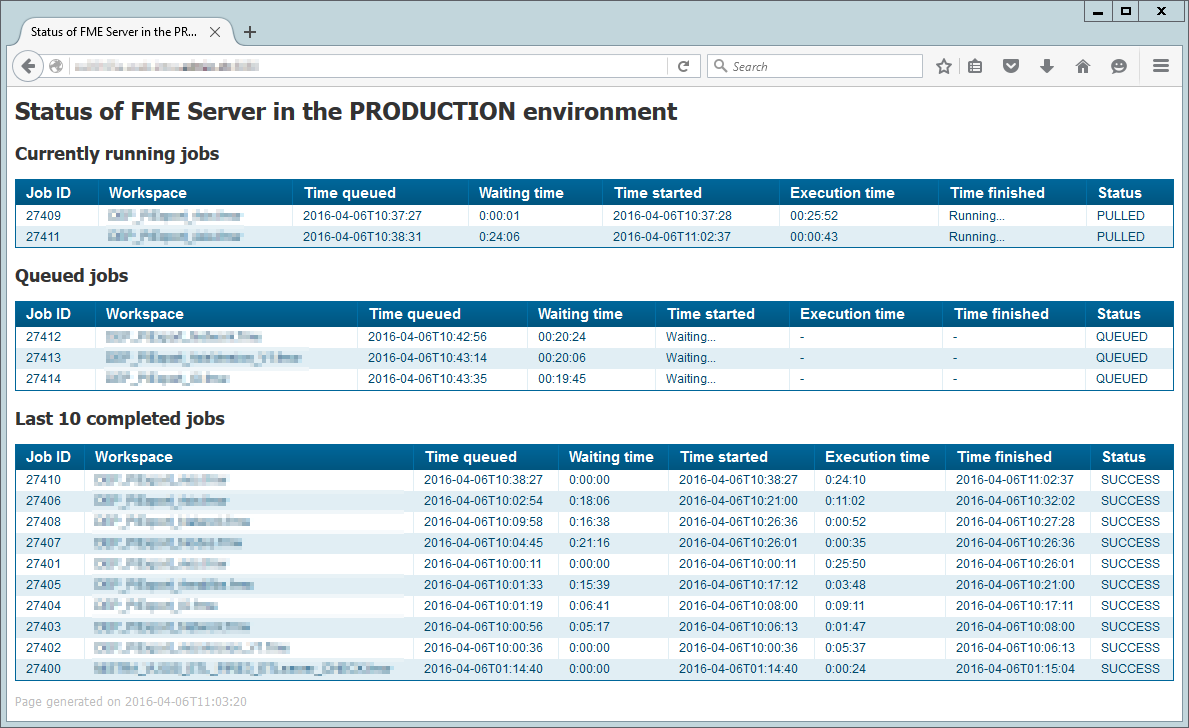Select queued job ID 27412
The height and width of the screenshot is (728, 1189).
click(x=43, y=337)
